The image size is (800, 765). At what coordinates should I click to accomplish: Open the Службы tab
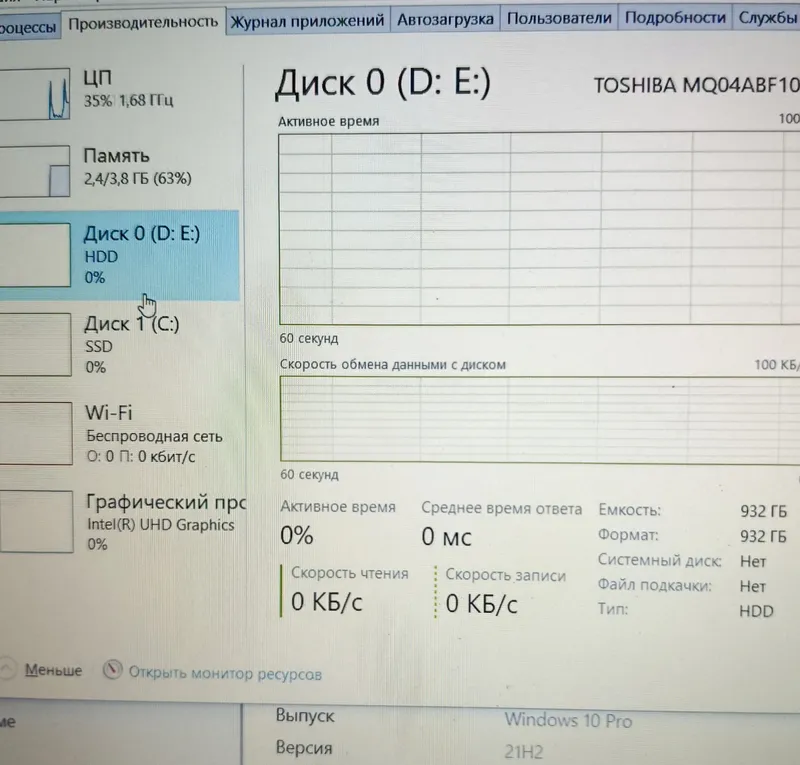(x=767, y=17)
